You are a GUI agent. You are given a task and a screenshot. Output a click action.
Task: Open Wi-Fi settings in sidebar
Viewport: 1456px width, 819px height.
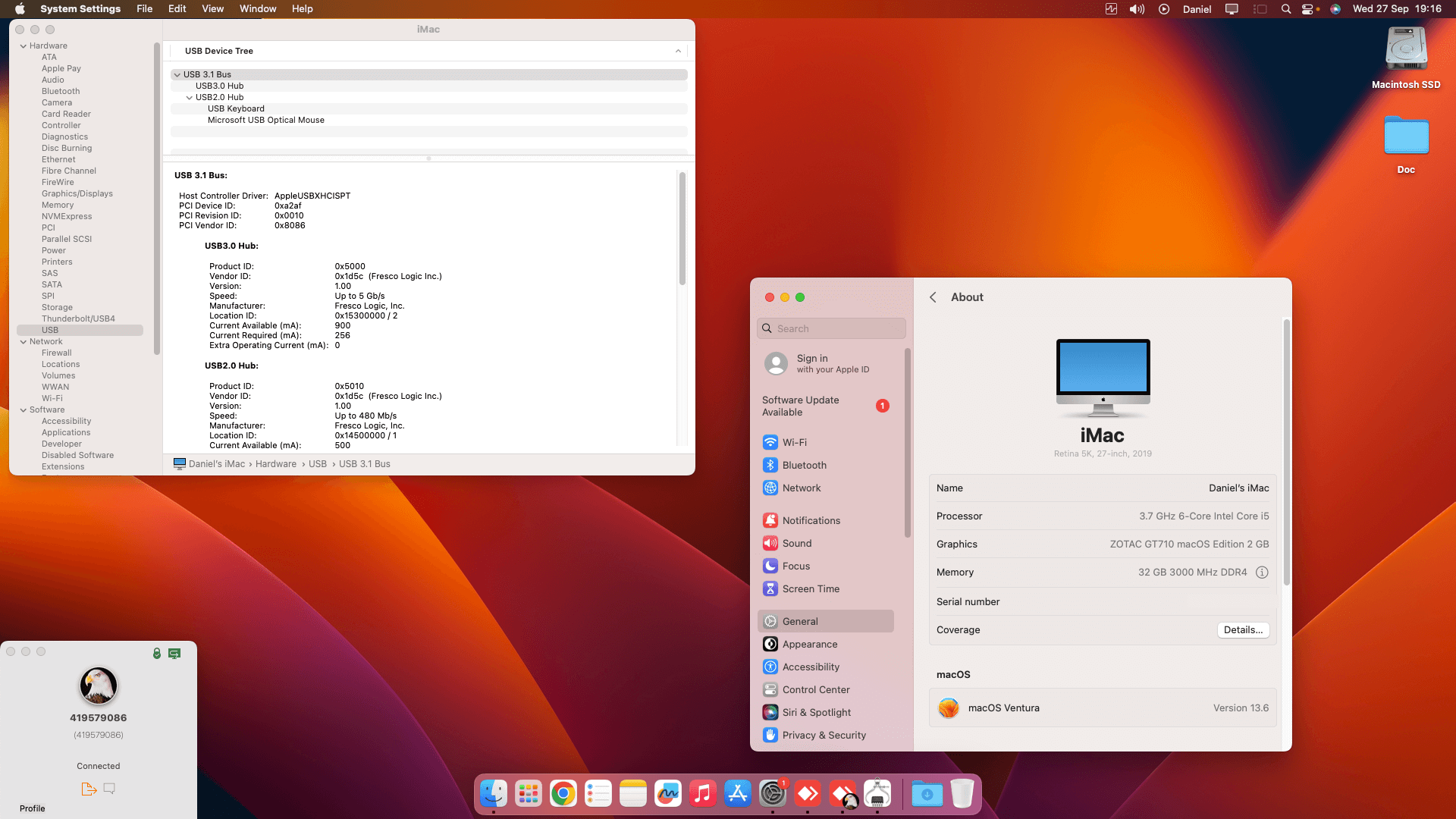click(x=794, y=442)
